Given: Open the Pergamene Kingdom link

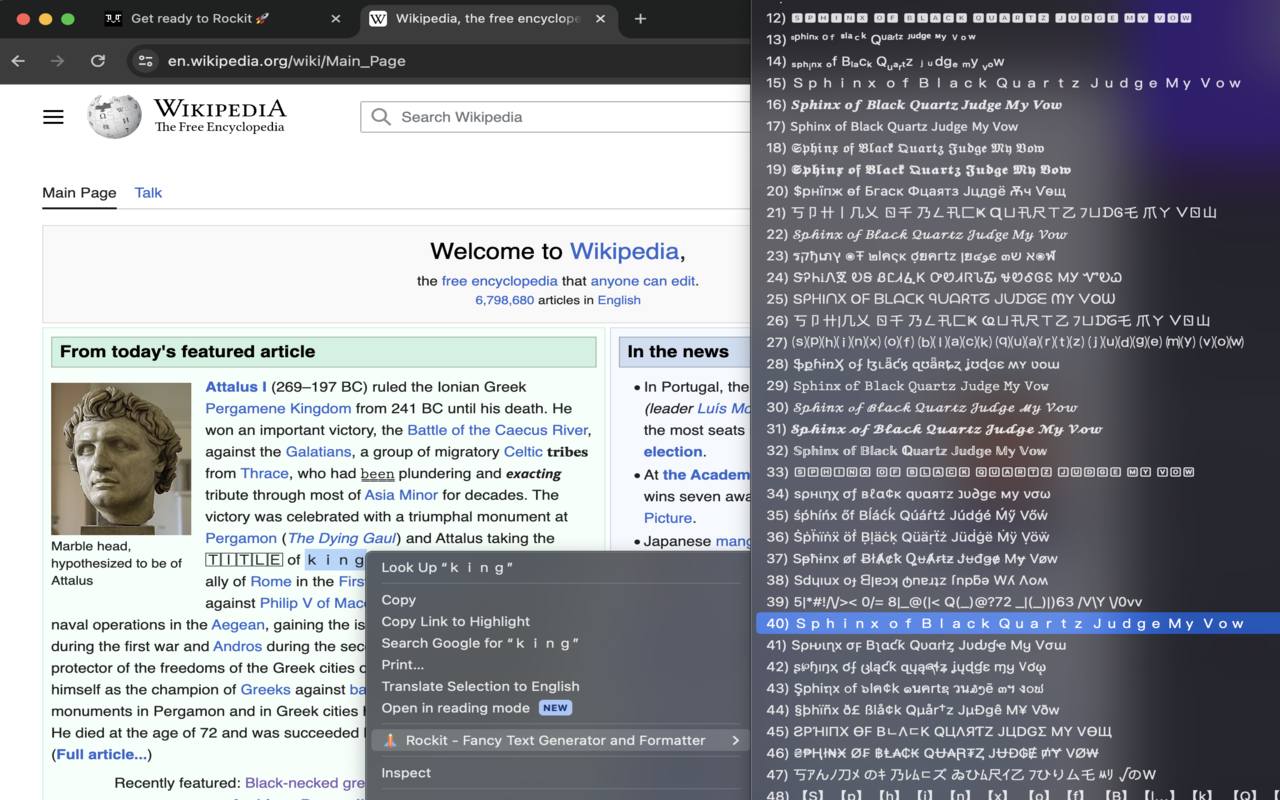Looking at the screenshot, I should [x=278, y=408].
